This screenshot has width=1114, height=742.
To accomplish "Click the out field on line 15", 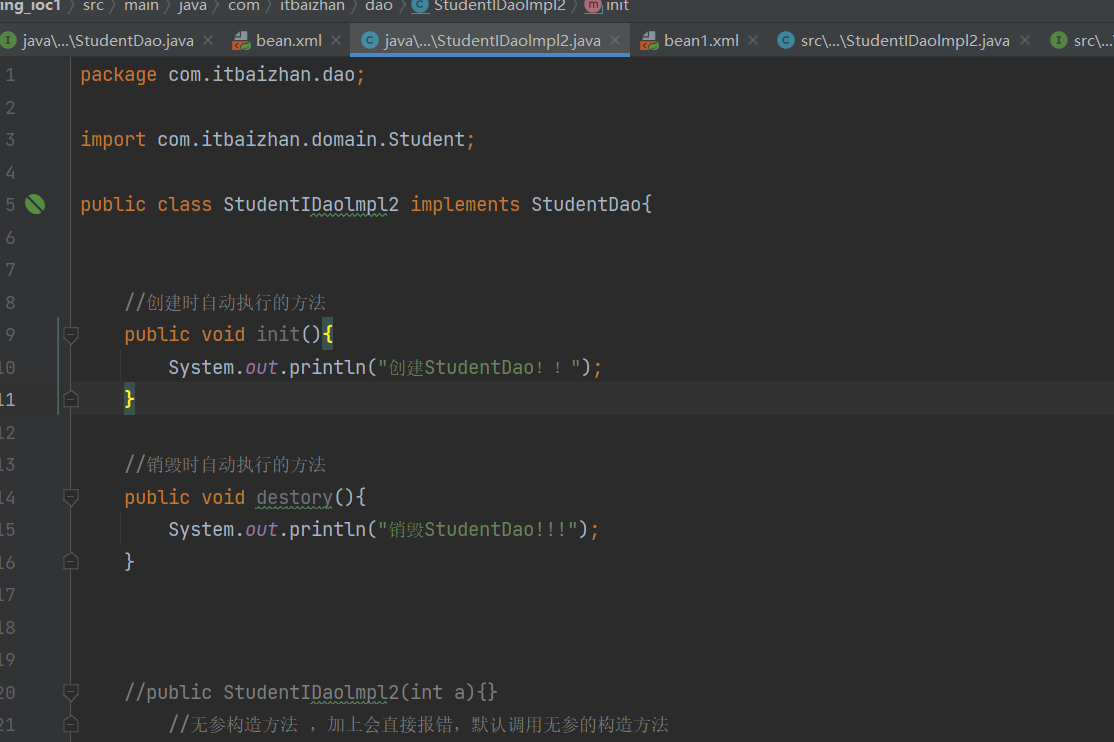I will click(261, 529).
